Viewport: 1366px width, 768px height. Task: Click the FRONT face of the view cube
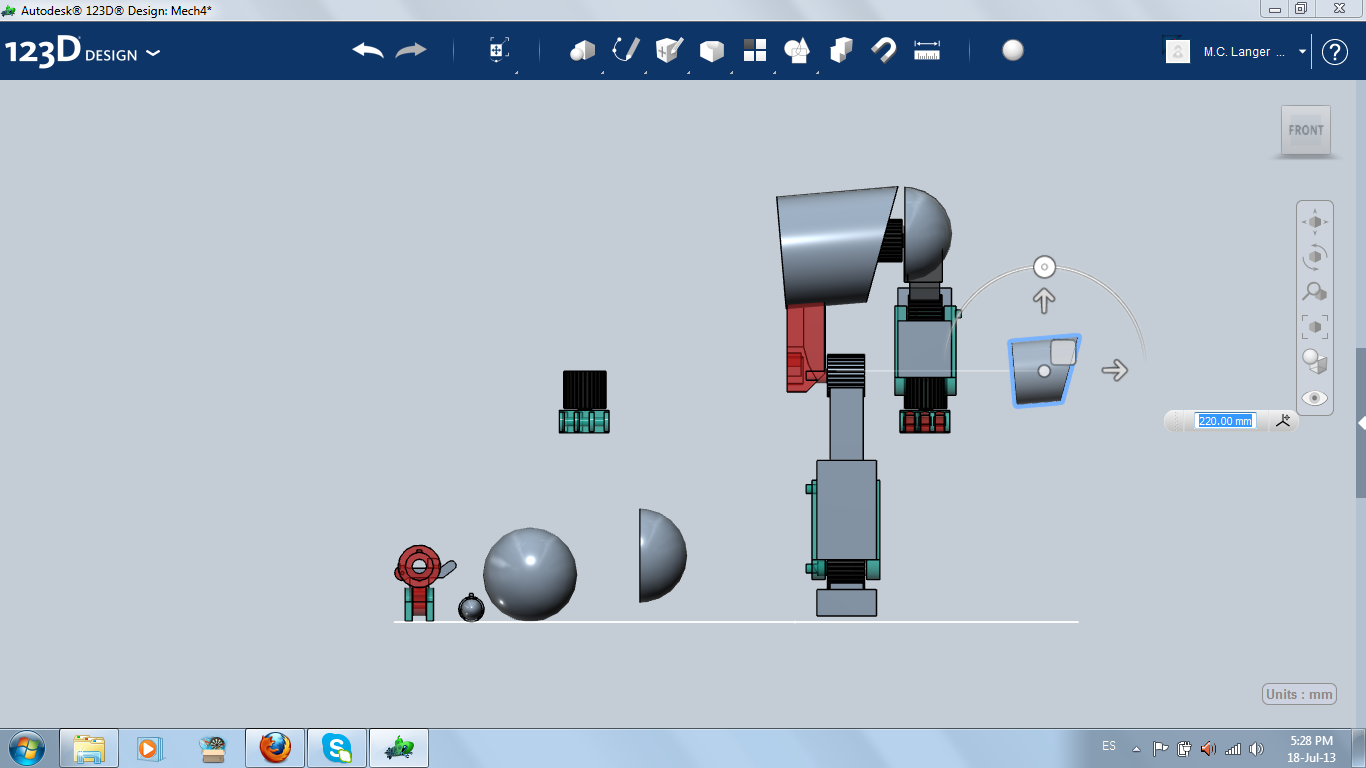1306,130
